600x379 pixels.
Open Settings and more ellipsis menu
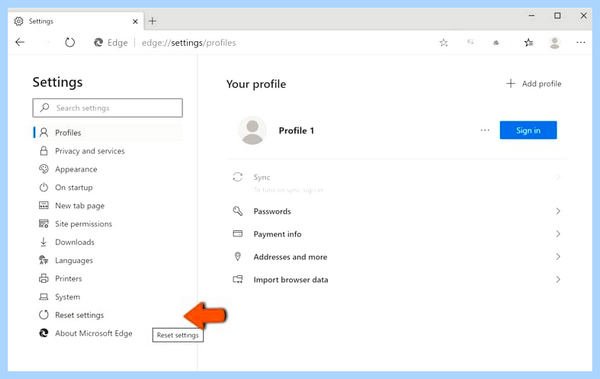[580, 42]
